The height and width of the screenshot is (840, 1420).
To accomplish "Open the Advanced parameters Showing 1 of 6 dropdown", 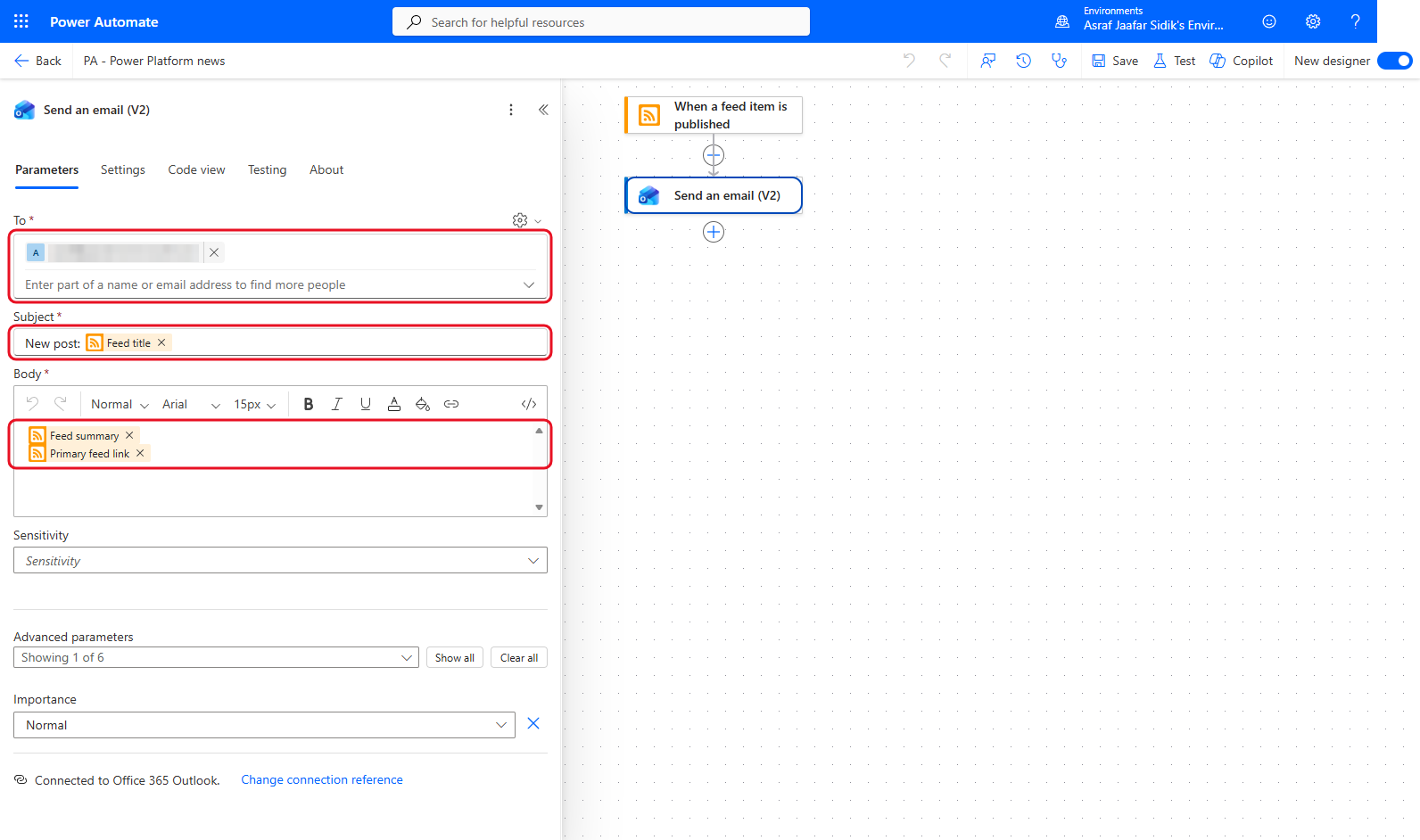I will click(x=216, y=657).
